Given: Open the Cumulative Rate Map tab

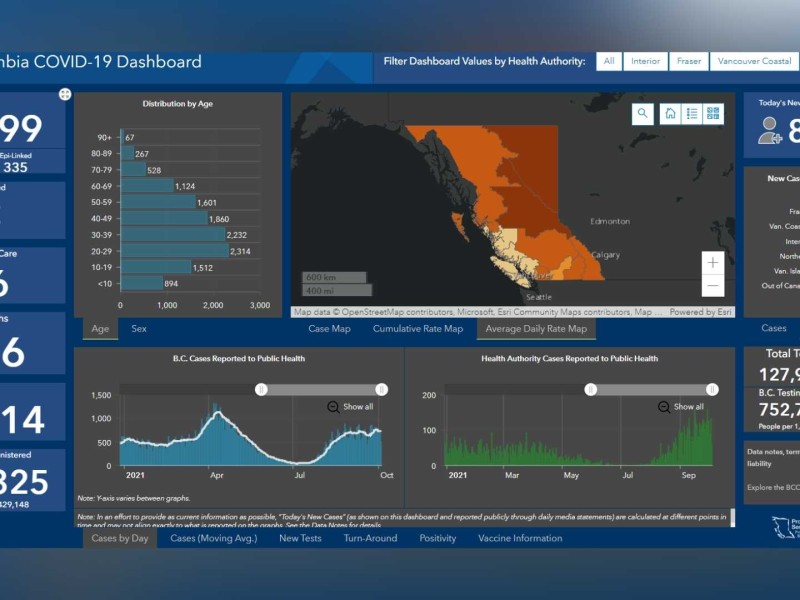Looking at the screenshot, I should click(418, 328).
